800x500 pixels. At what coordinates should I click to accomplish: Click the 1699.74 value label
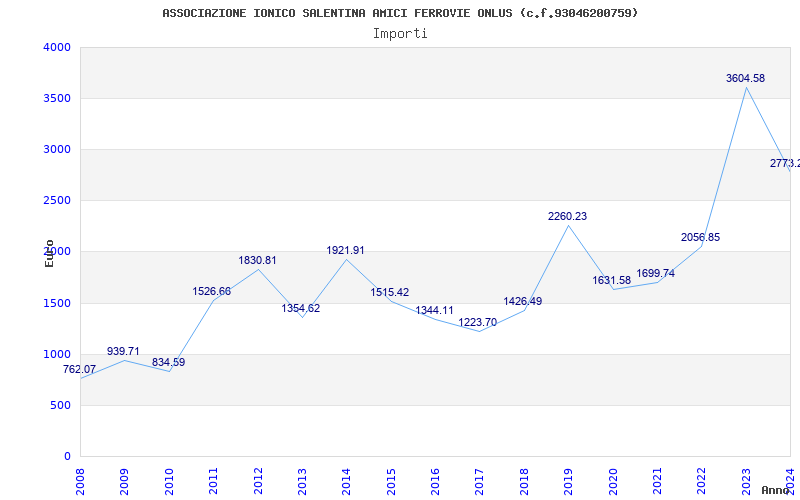[x=656, y=274]
